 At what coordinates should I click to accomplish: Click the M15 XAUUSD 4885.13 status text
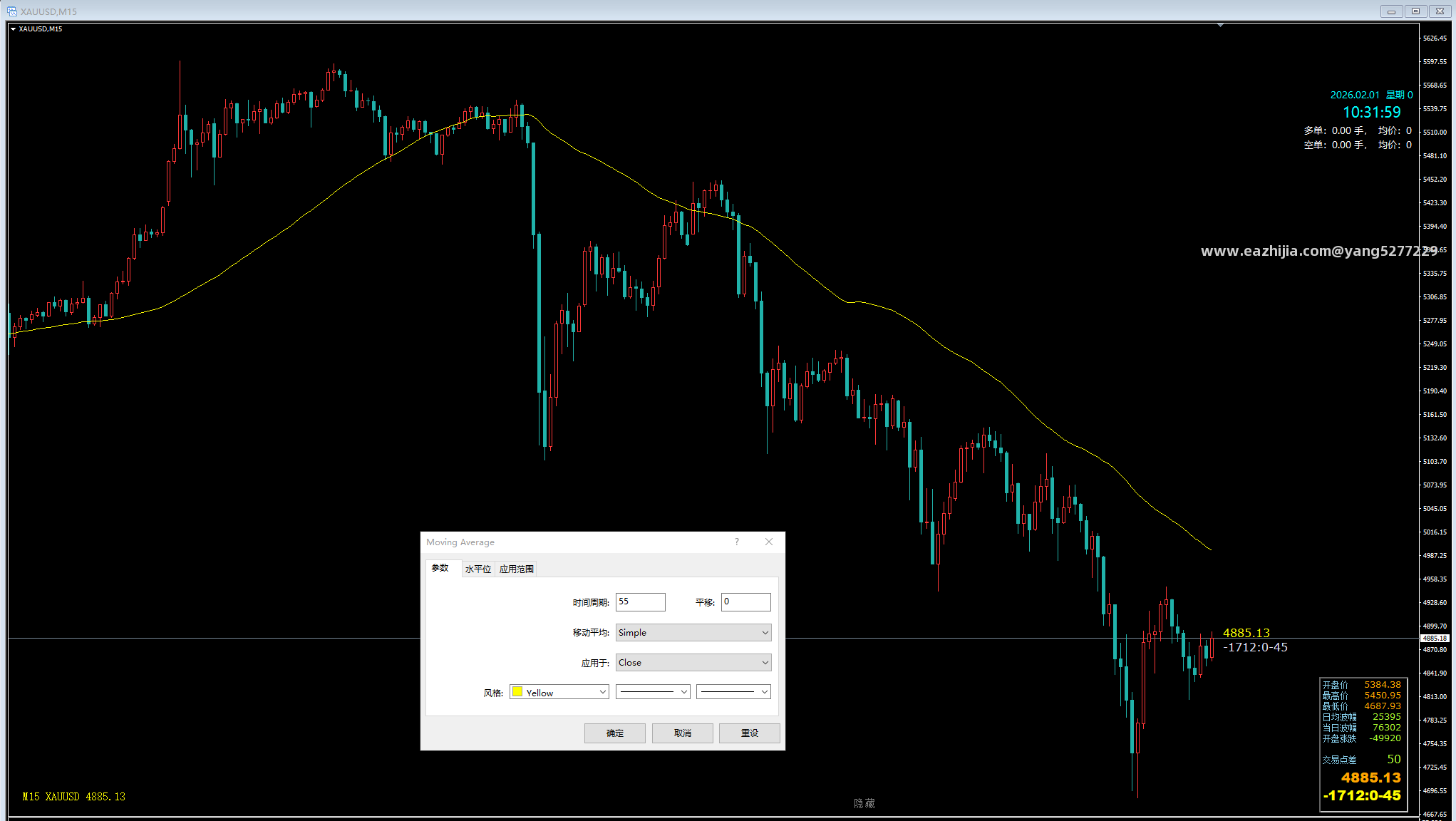pos(73,797)
